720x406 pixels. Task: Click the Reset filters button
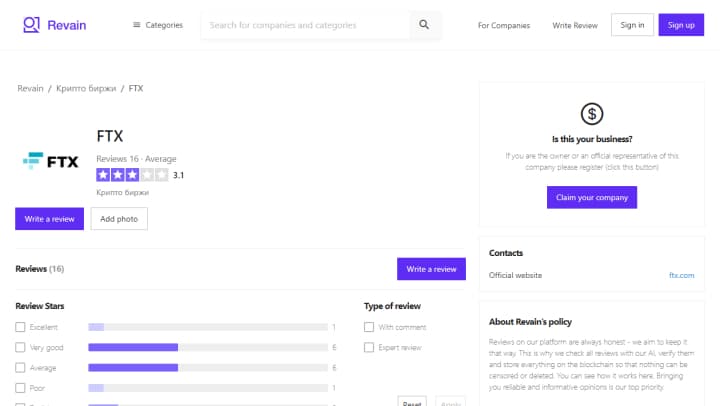412,402
